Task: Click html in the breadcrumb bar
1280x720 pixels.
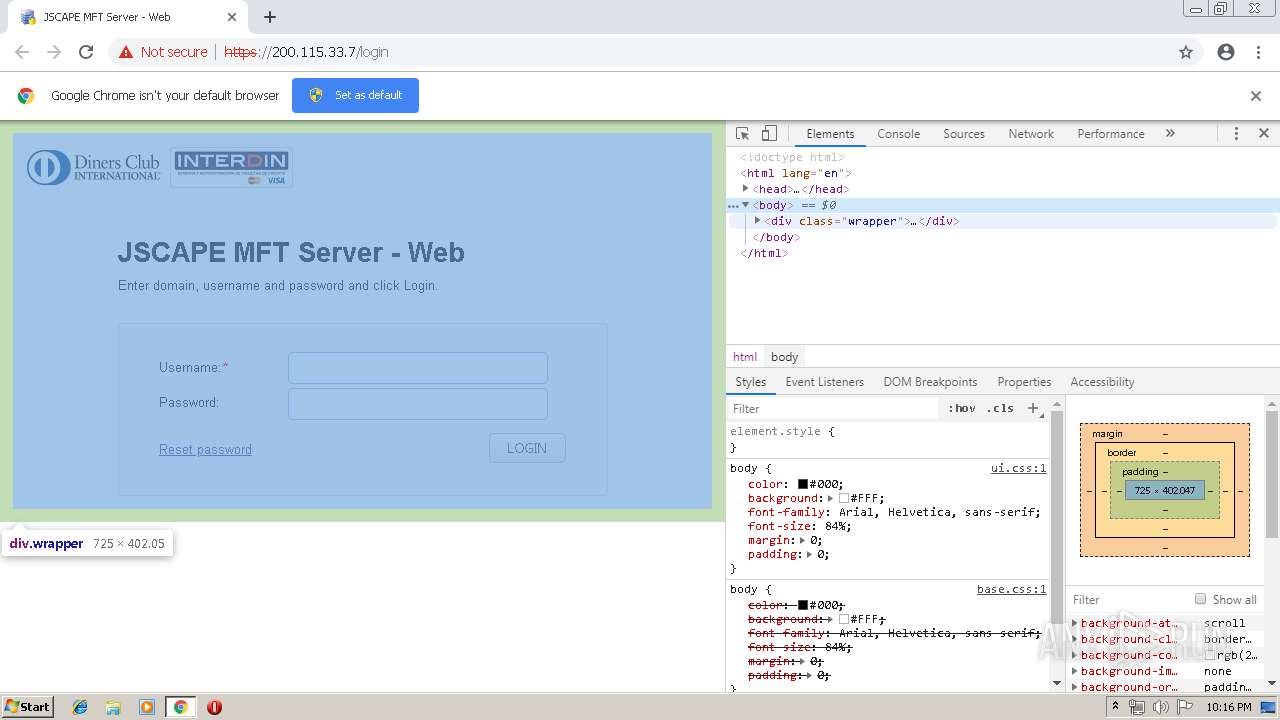Action: click(x=745, y=357)
